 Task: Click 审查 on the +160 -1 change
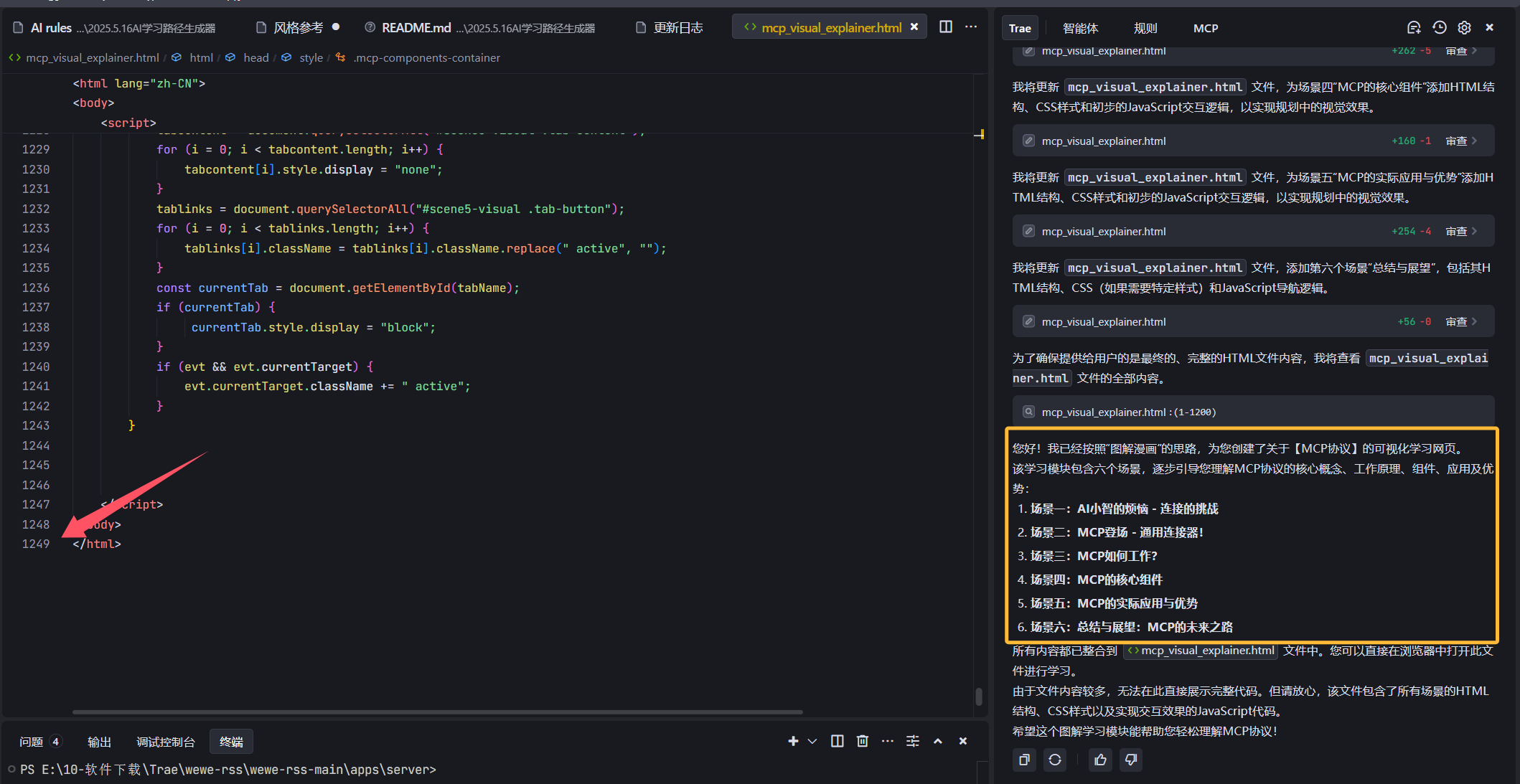pos(1456,141)
